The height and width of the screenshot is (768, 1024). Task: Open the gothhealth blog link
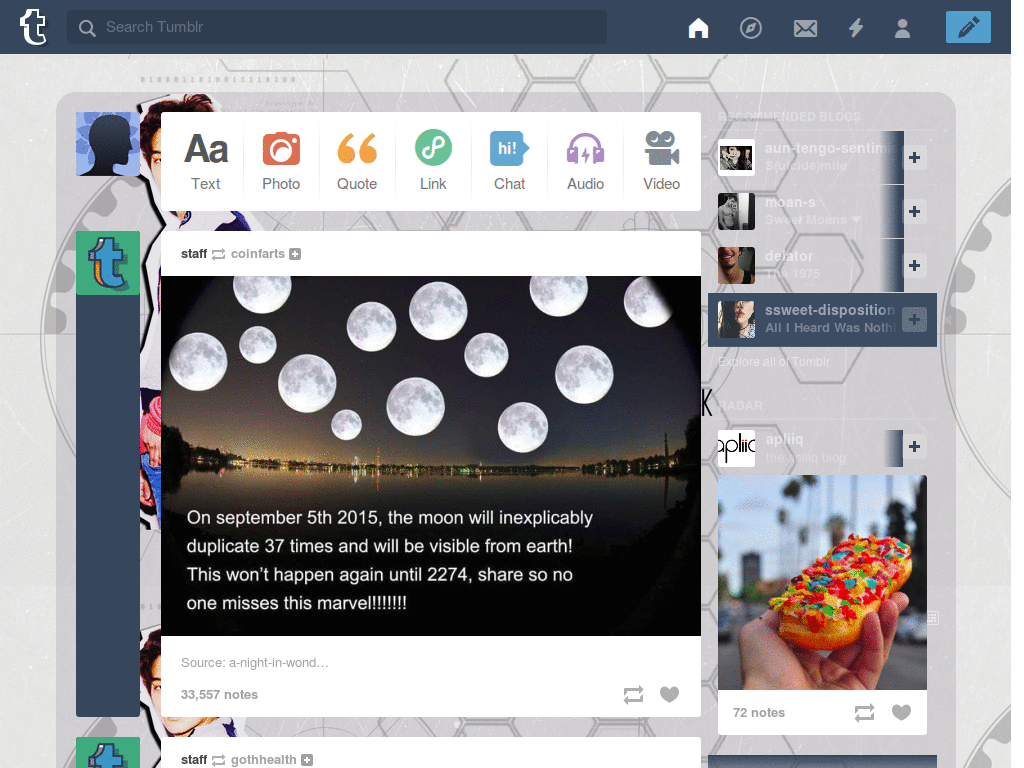coord(264,760)
